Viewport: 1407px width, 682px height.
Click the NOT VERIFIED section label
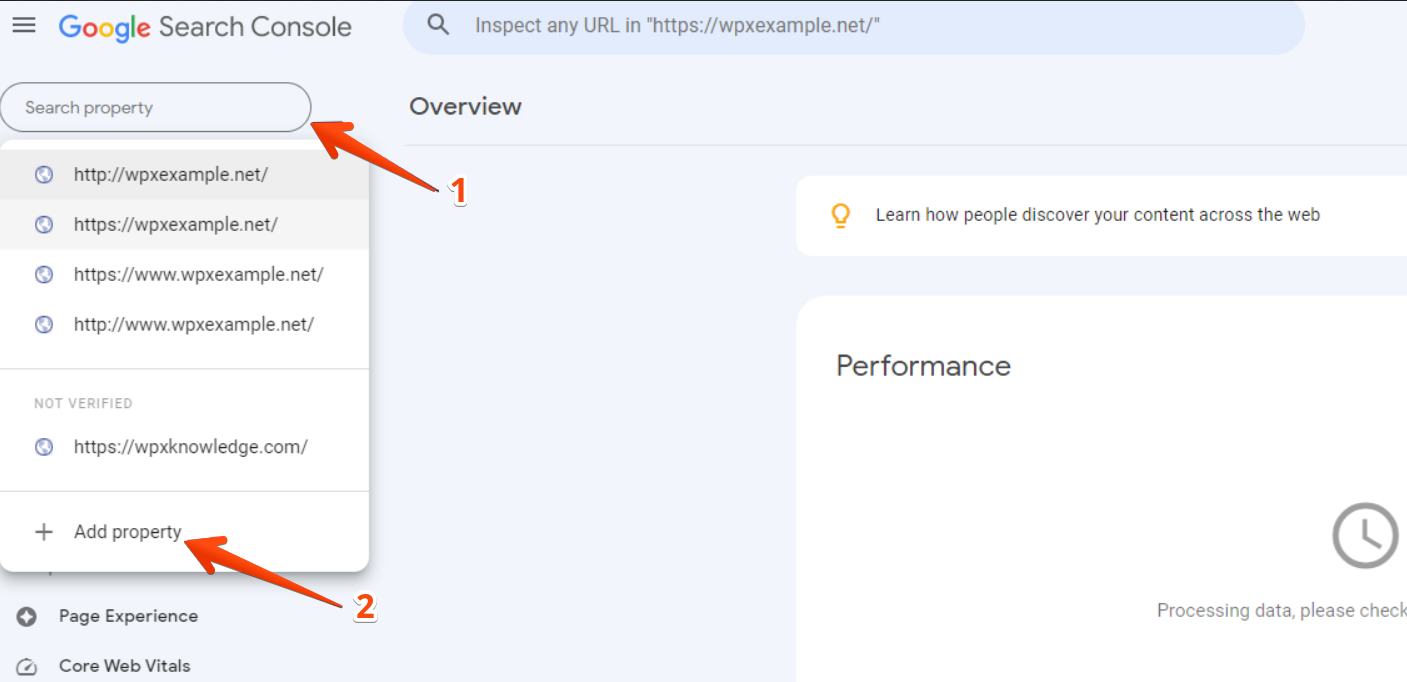(x=83, y=403)
